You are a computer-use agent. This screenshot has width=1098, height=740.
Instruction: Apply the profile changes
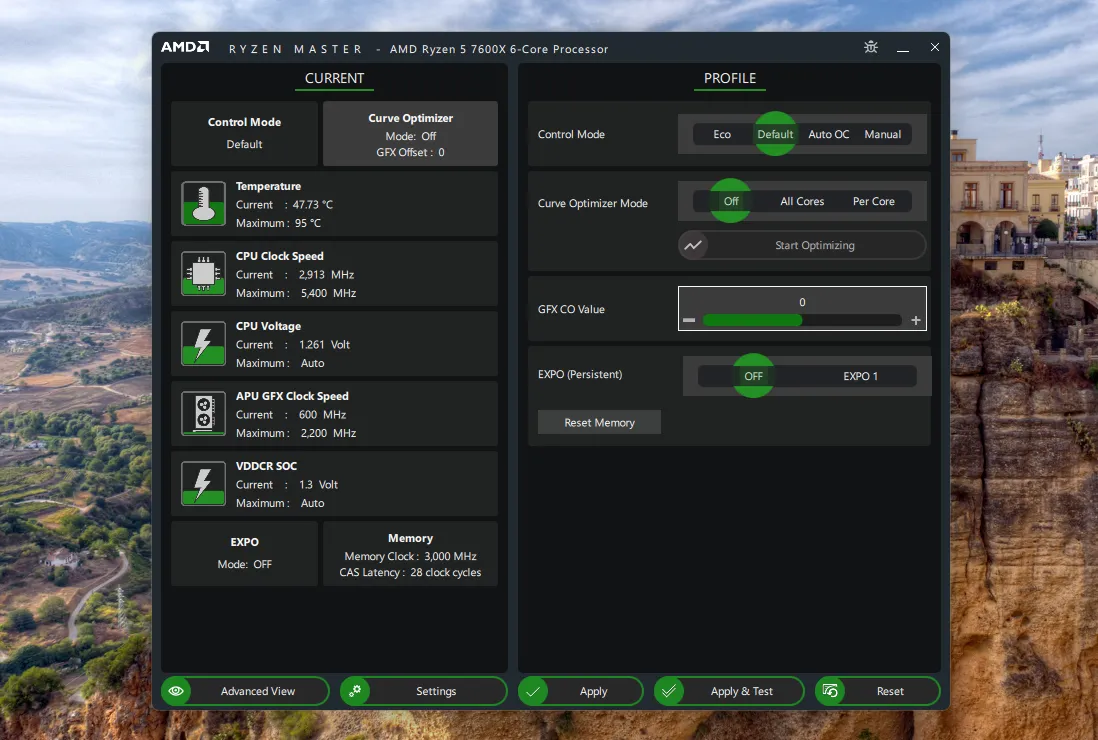[x=581, y=691]
